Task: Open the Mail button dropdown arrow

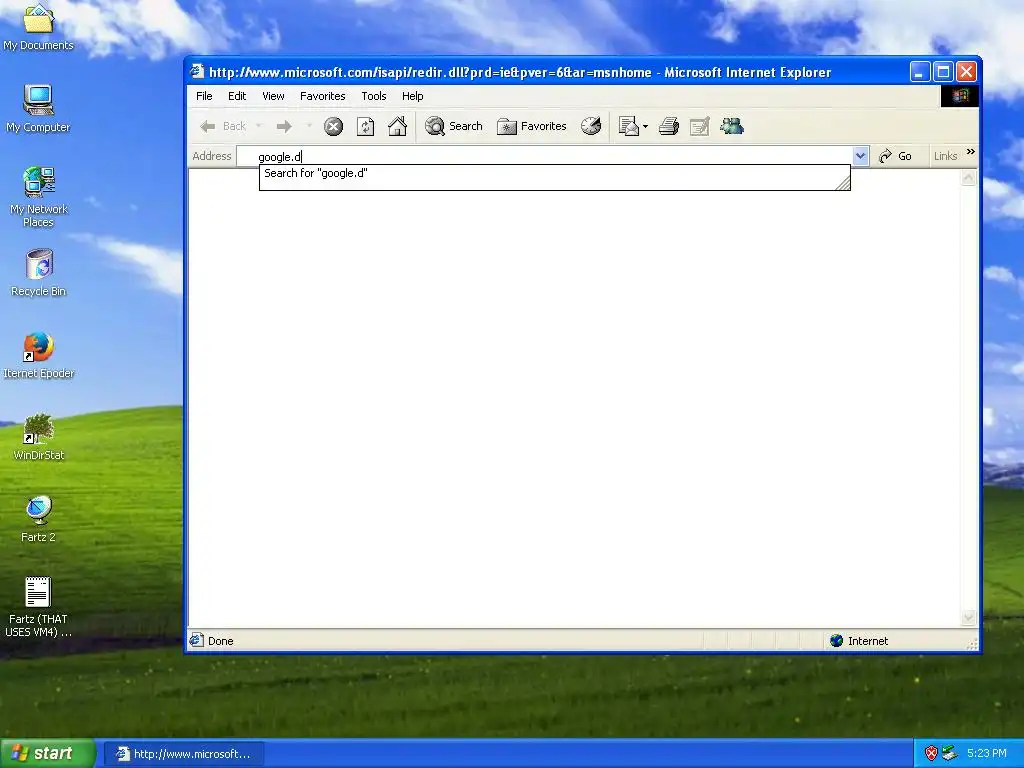Action: (x=645, y=126)
